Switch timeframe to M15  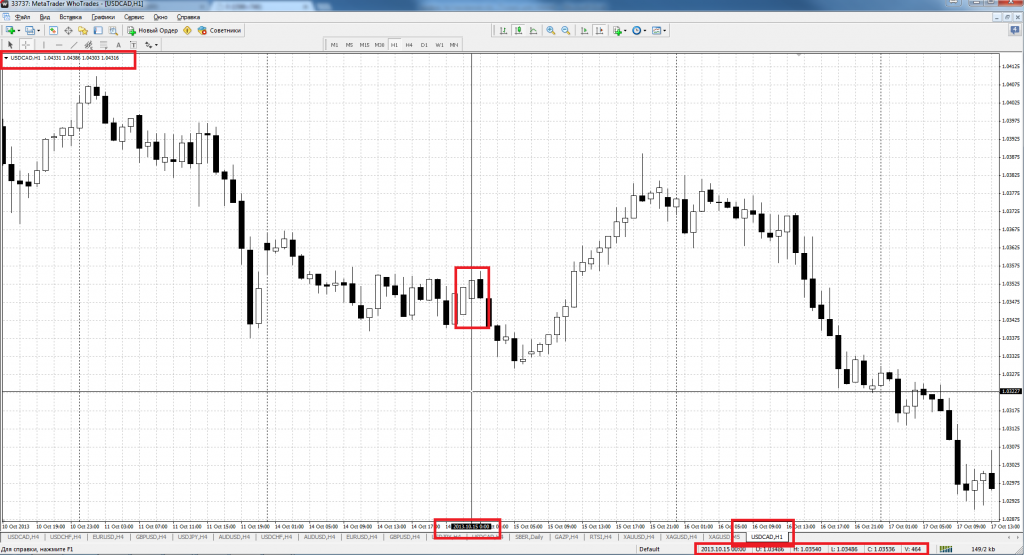[364, 45]
